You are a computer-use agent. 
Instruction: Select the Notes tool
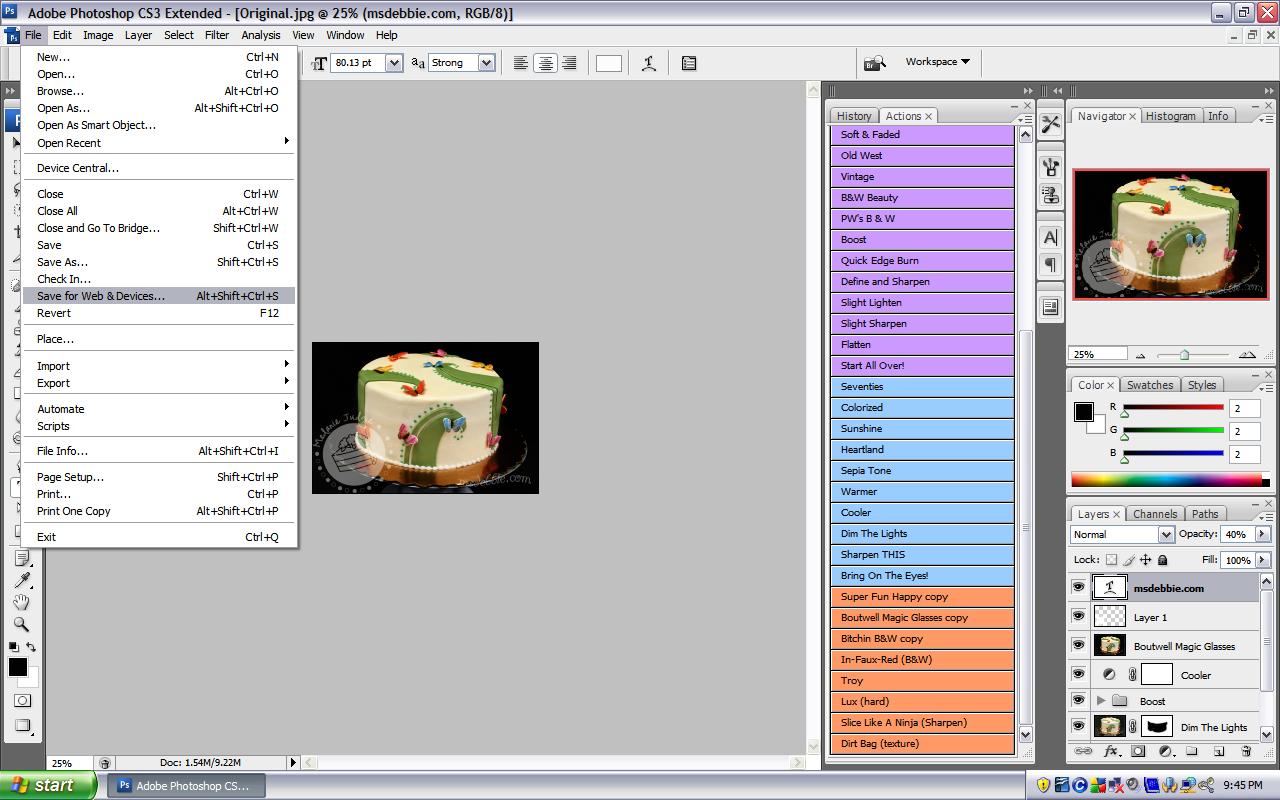[x=22, y=559]
